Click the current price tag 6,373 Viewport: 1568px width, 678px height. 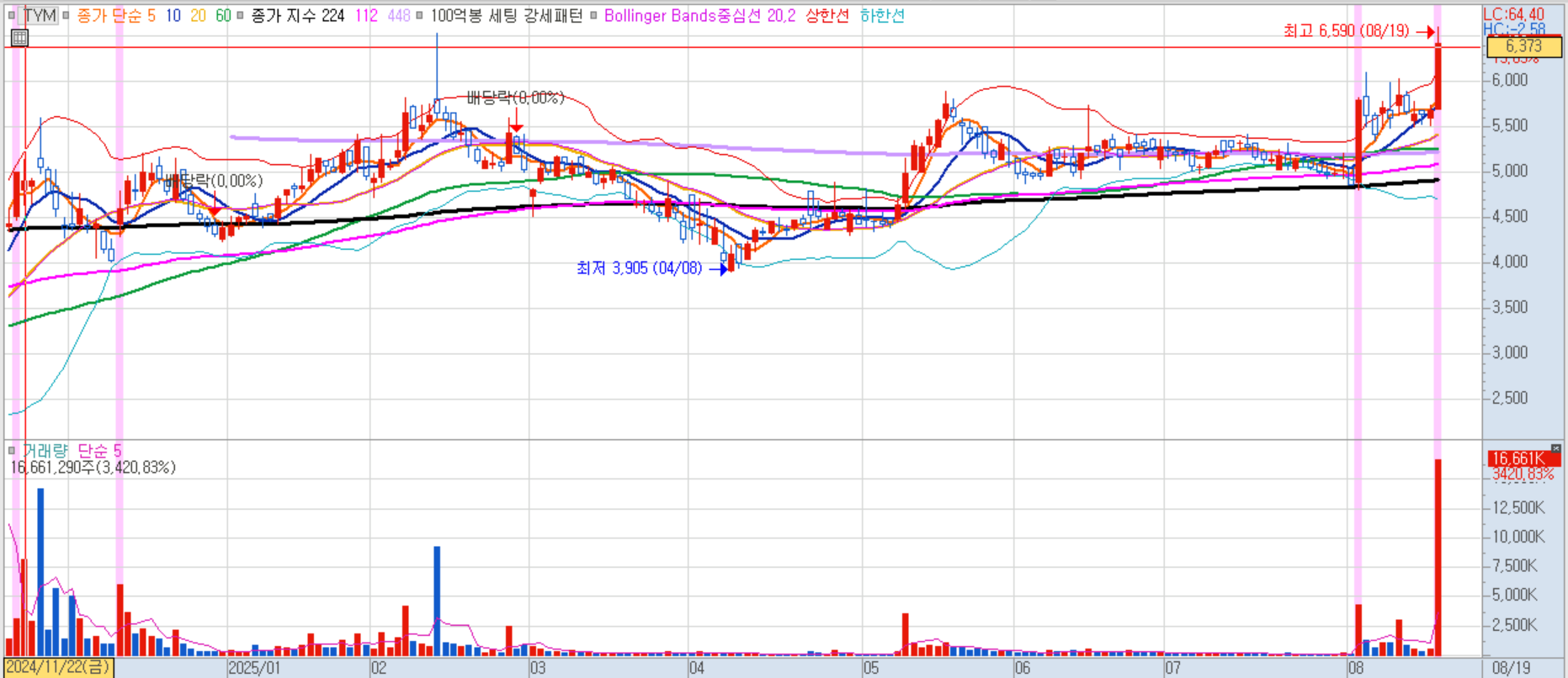tap(1523, 46)
